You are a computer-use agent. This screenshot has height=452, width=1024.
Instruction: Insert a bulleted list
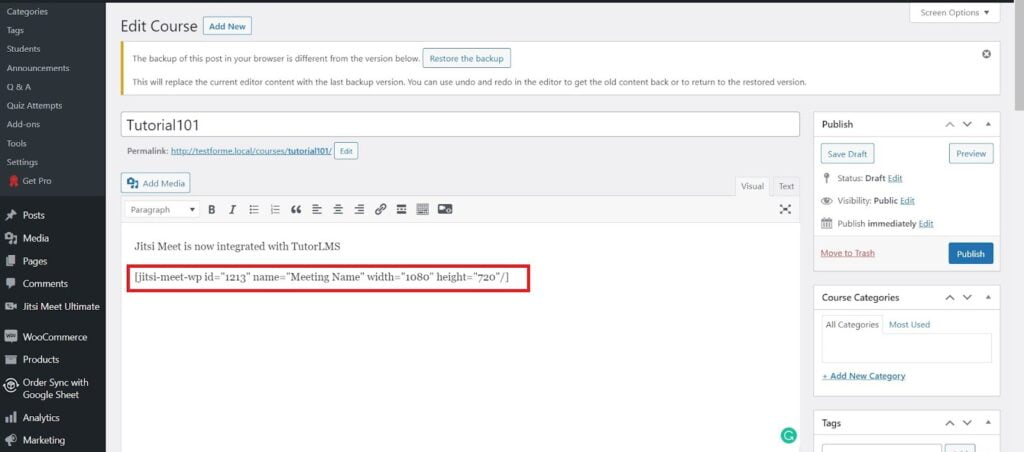pyautogui.click(x=254, y=210)
